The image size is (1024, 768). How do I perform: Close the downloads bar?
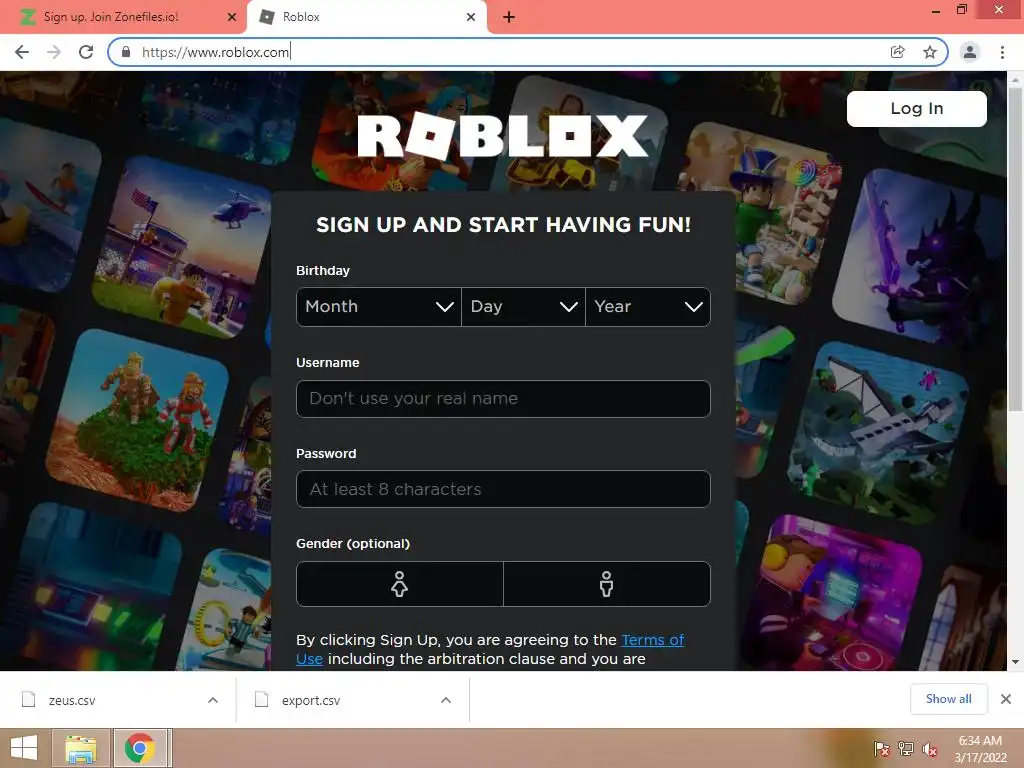1006,699
